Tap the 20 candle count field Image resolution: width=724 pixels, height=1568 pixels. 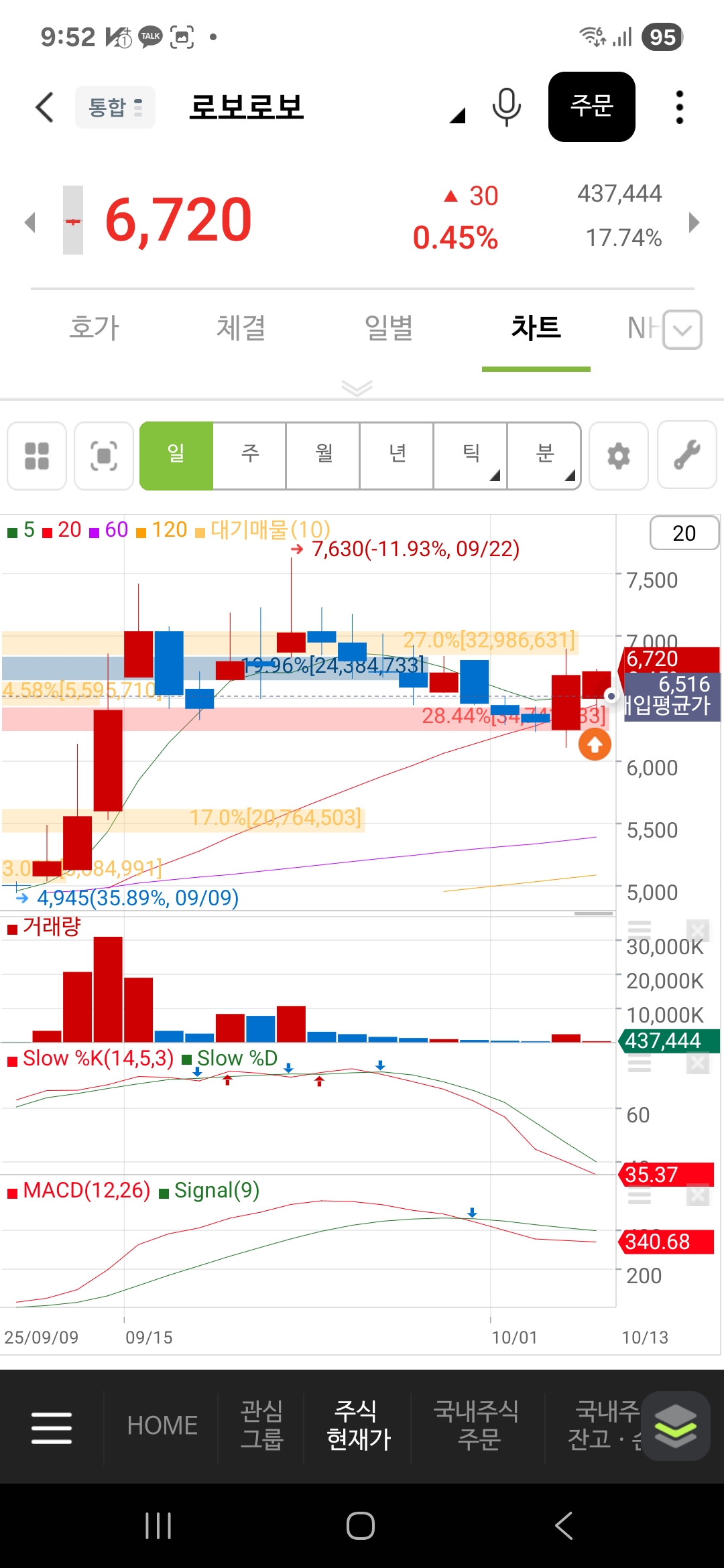(x=684, y=533)
